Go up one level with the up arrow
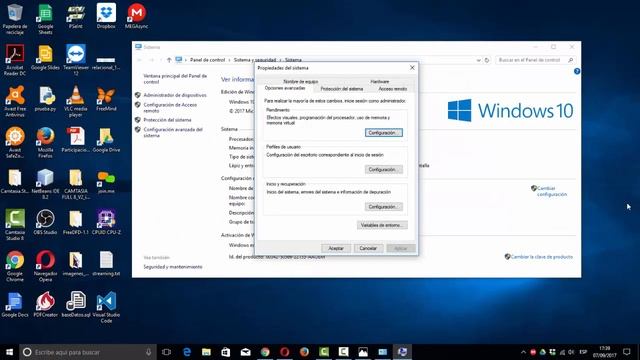Screen dimensions: 640x360 tap(169, 60)
